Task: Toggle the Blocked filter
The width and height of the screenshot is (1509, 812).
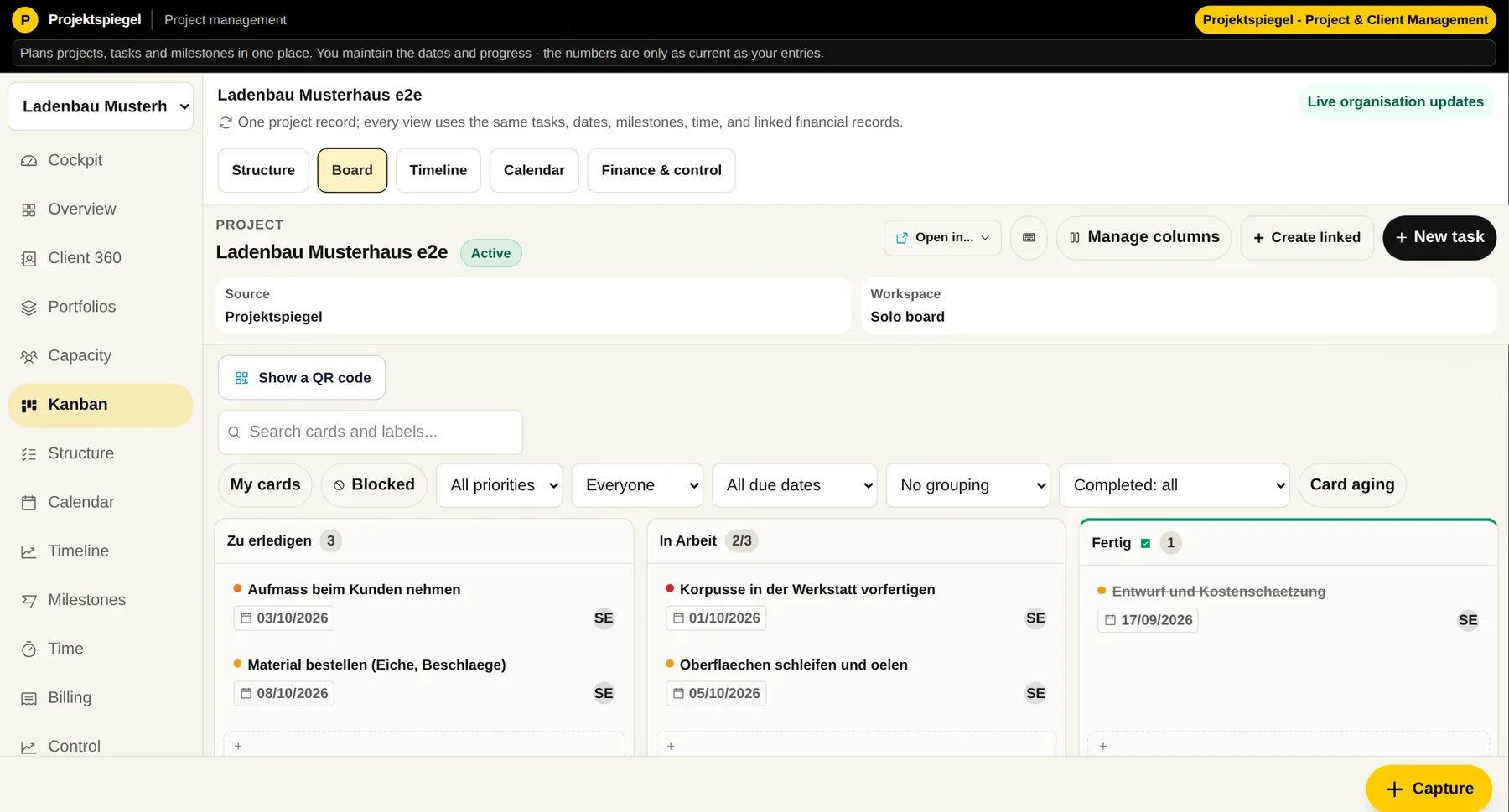Action: [x=374, y=484]
